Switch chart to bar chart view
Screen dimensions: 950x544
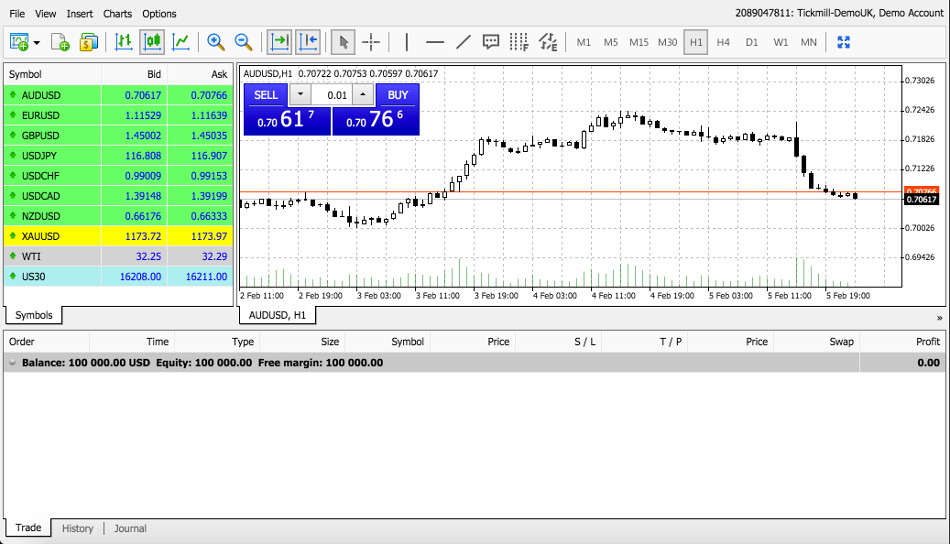click(124, 42)
